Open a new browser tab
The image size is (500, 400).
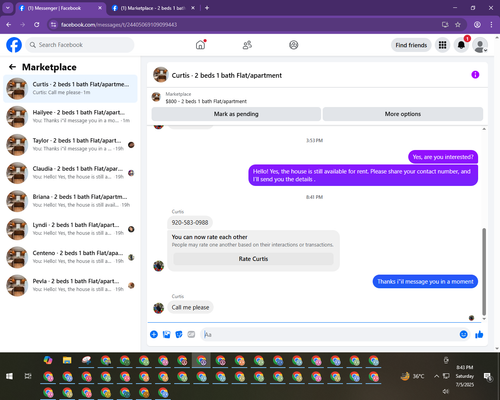[207, 8]
